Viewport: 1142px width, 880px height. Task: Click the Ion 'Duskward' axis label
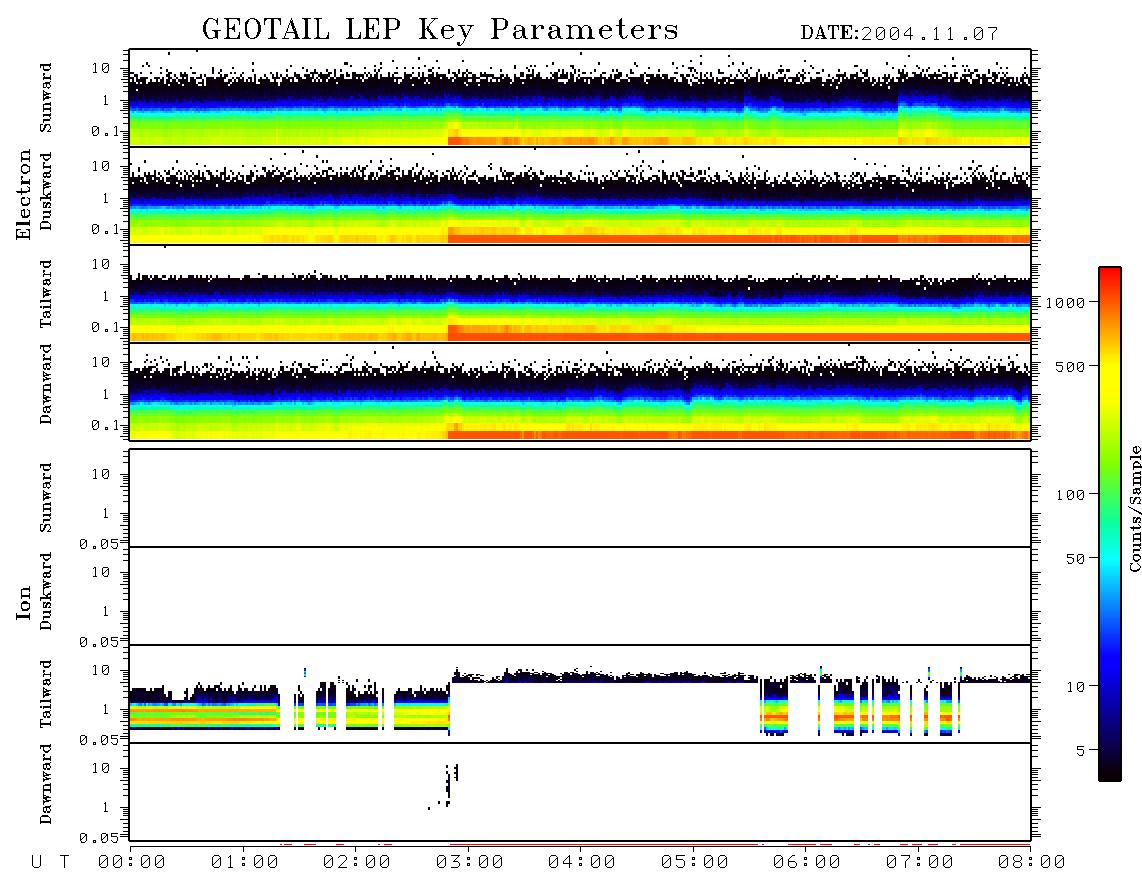tap(46, 591)
